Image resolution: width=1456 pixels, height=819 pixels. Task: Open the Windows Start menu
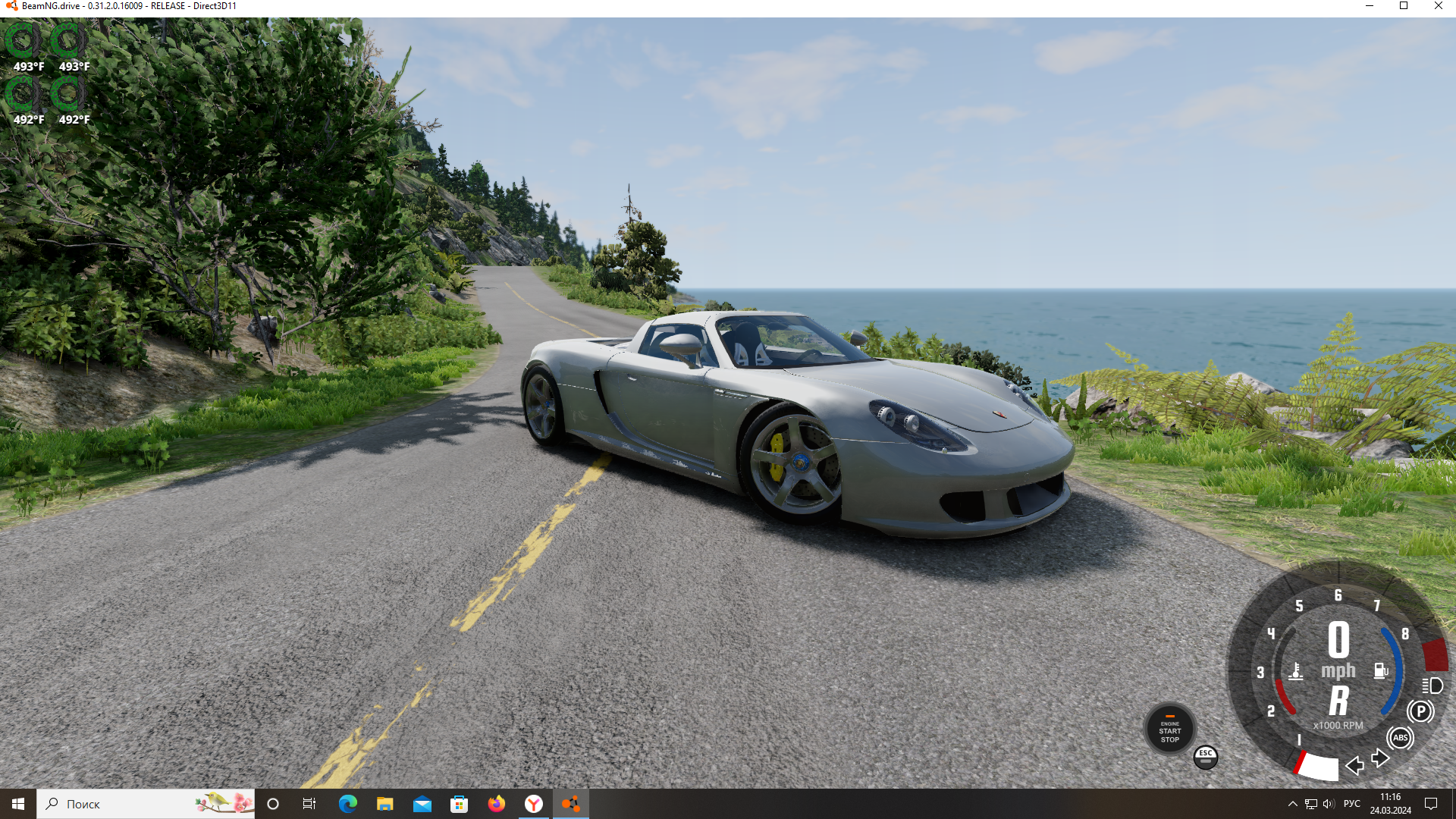18,804
